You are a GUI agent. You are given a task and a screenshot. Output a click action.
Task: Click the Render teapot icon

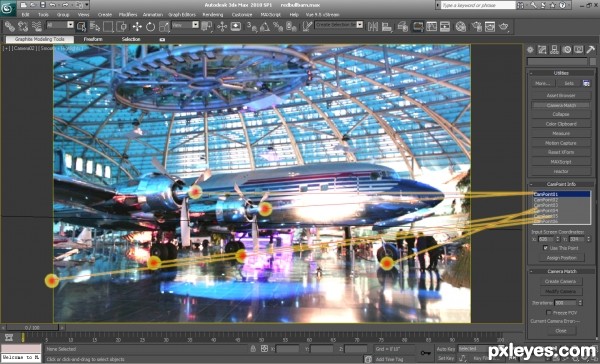coord(504,26)
